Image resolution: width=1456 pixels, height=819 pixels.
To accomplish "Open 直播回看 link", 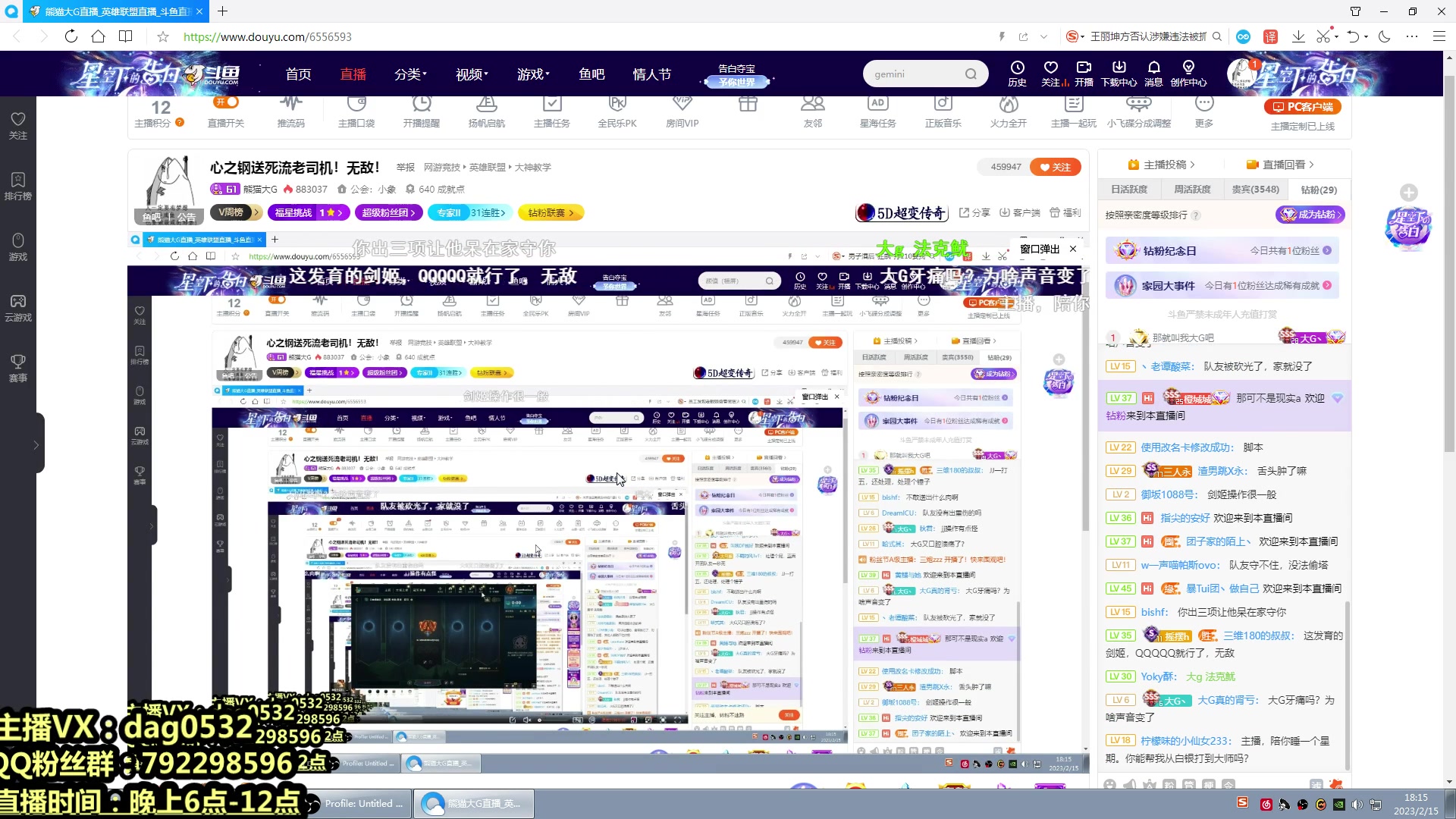I will (x=1280, y=165).
